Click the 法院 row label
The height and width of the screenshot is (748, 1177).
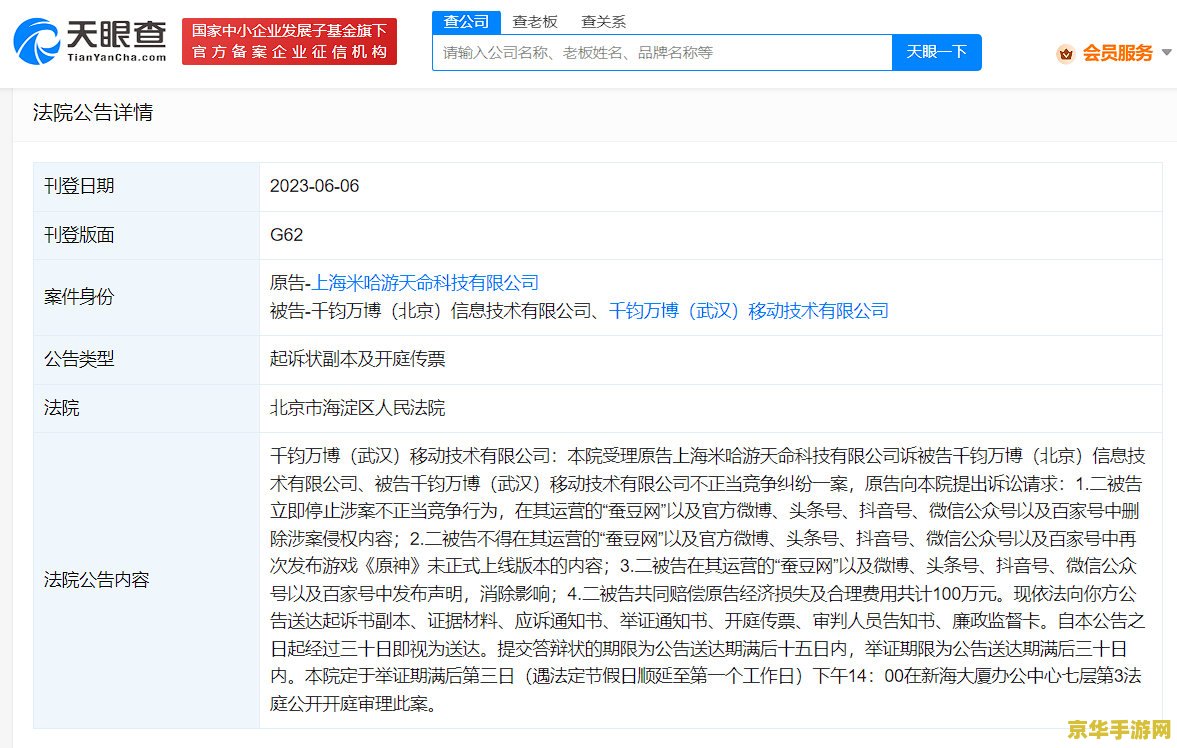point(62,408)
